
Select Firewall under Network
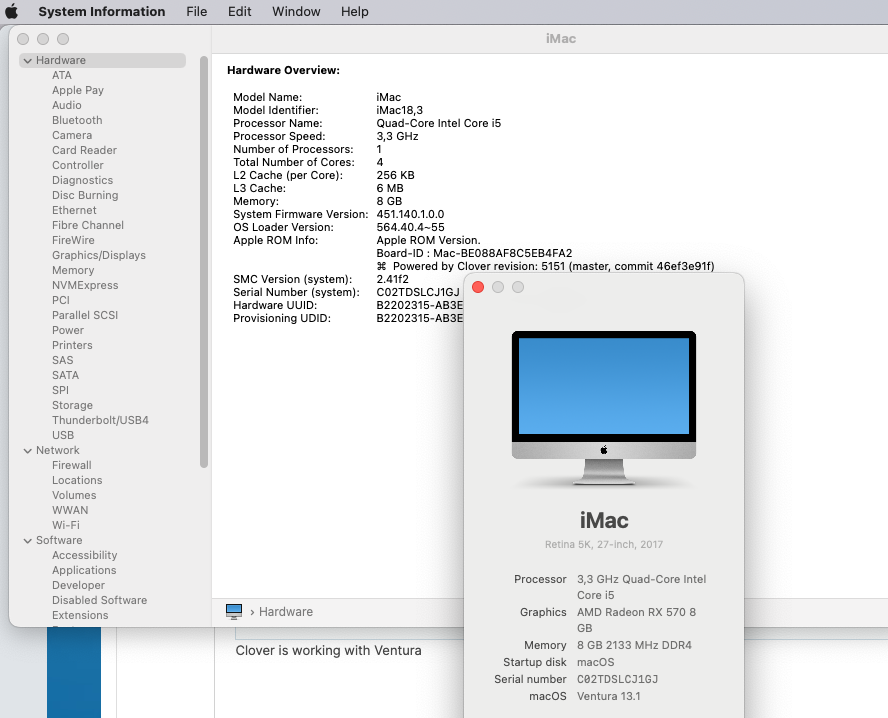(71, 465)
